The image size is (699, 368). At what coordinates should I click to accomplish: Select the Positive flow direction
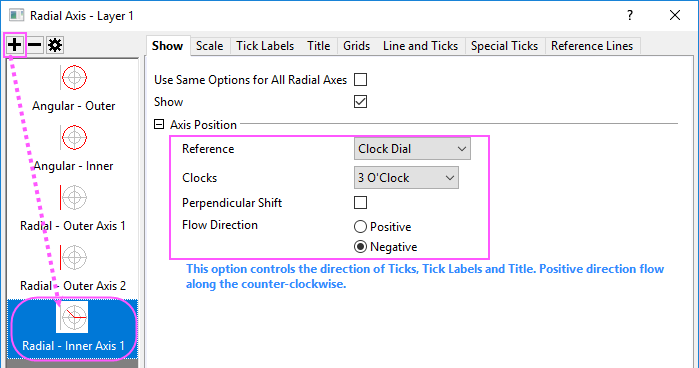coord(360,227)
